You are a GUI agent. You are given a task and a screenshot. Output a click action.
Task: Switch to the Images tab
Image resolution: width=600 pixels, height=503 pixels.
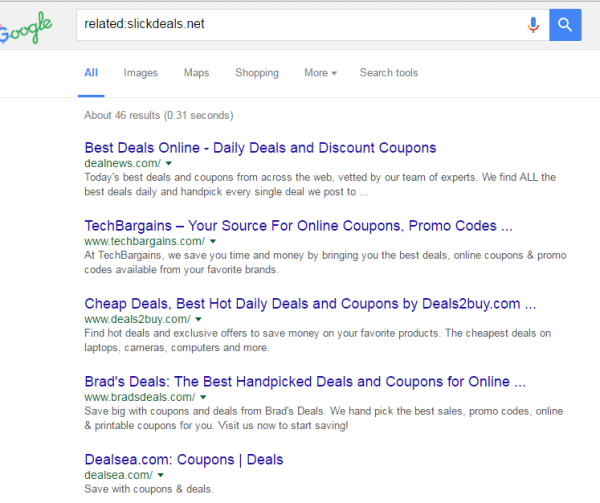point(140,73)
